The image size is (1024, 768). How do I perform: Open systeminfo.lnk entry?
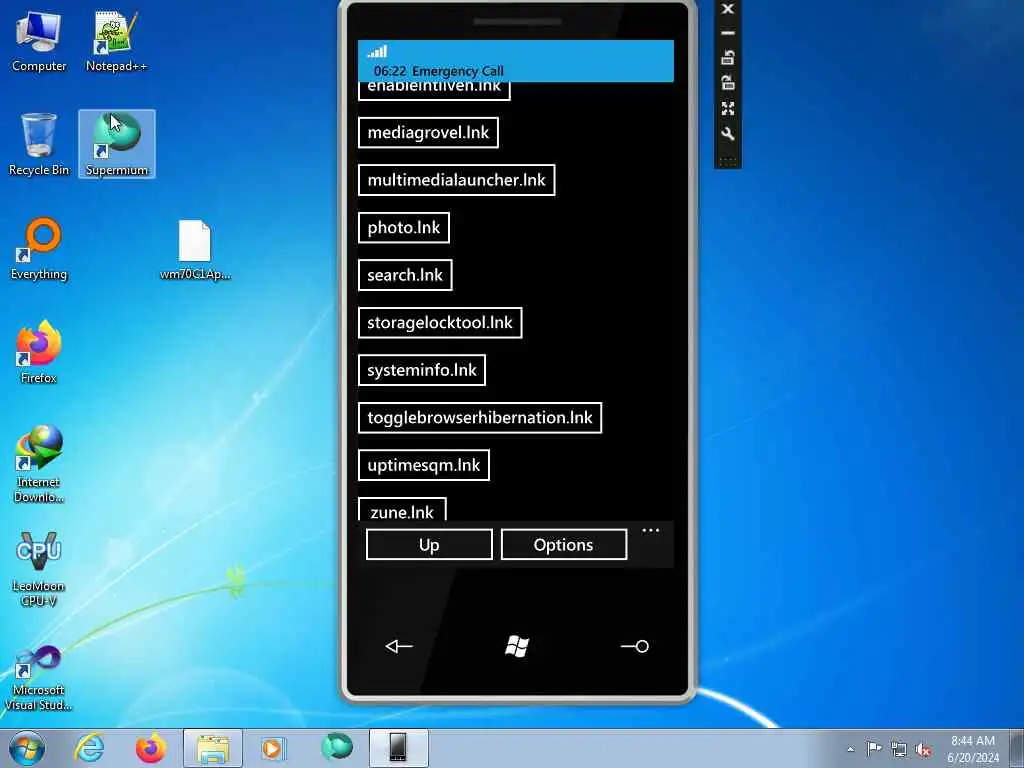tap(422, 370)
